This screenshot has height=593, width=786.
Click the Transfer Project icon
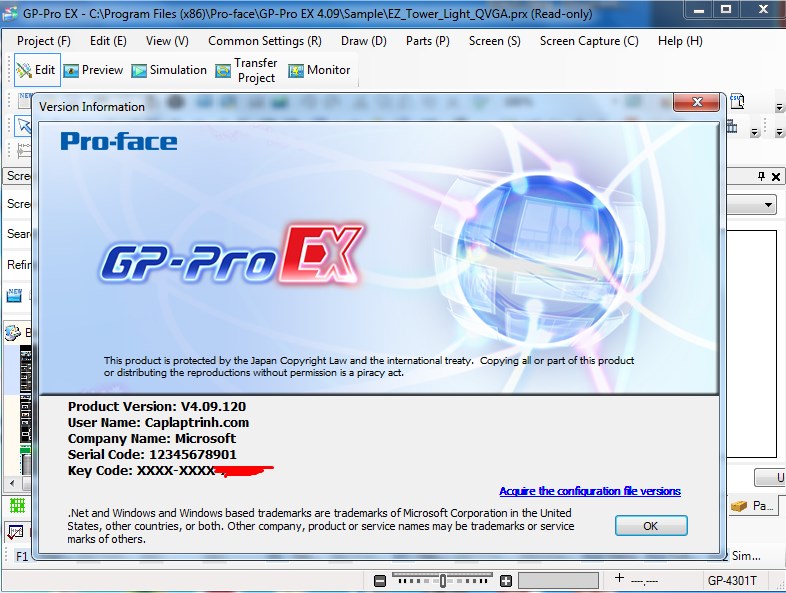click(x=223, y=71)
